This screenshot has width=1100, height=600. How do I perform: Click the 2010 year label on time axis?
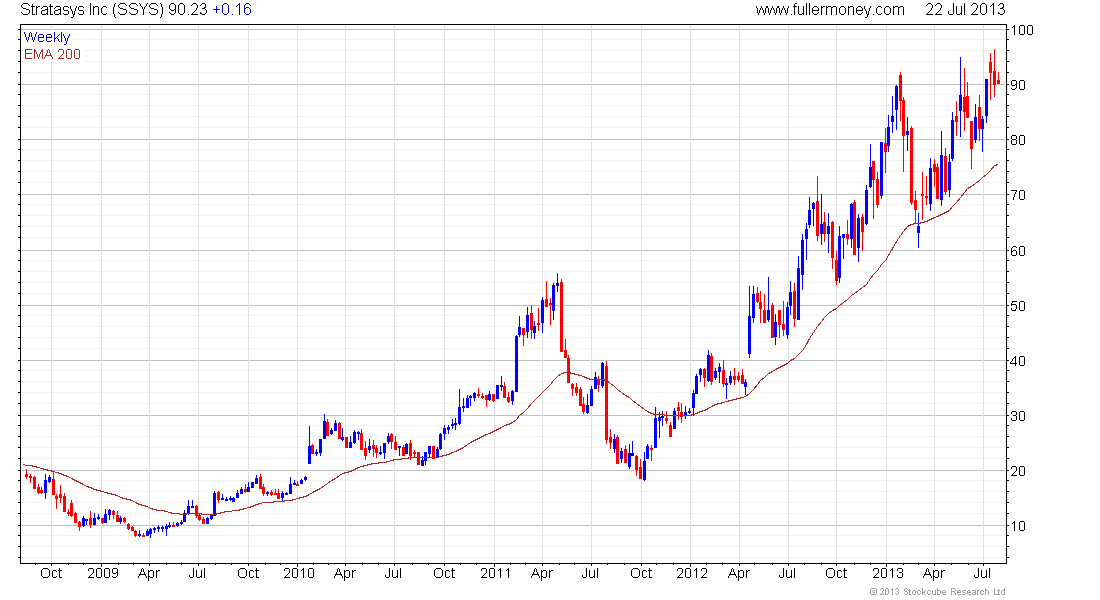pos(299,573)
